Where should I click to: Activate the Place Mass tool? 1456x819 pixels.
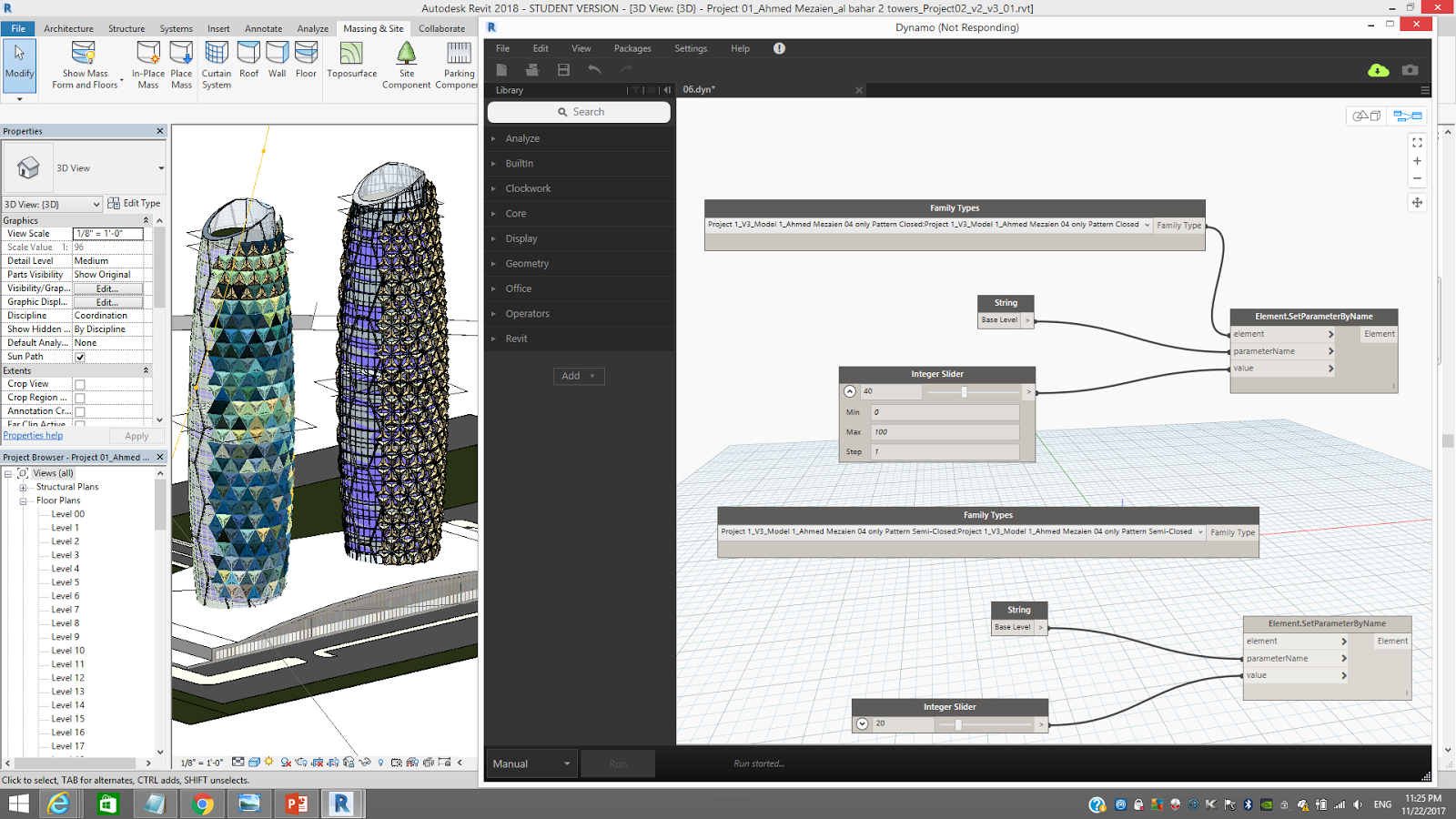(x=181, y=64)
